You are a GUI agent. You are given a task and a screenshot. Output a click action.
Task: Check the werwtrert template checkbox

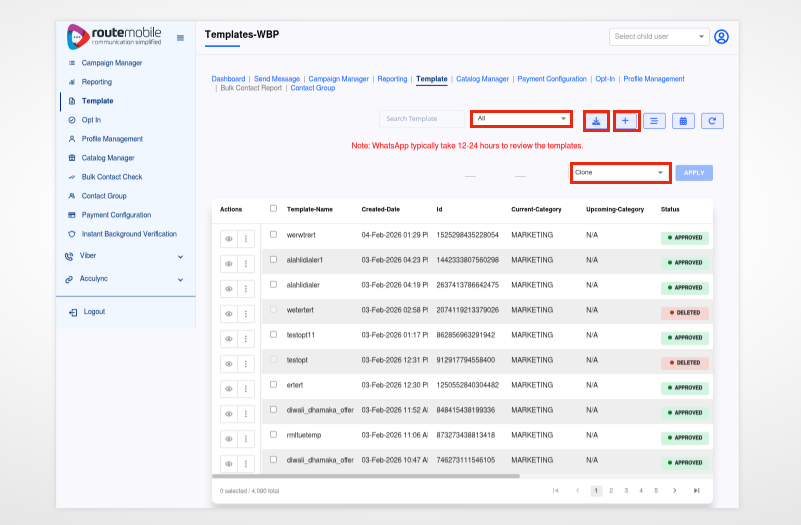click(x=273, y=234)
